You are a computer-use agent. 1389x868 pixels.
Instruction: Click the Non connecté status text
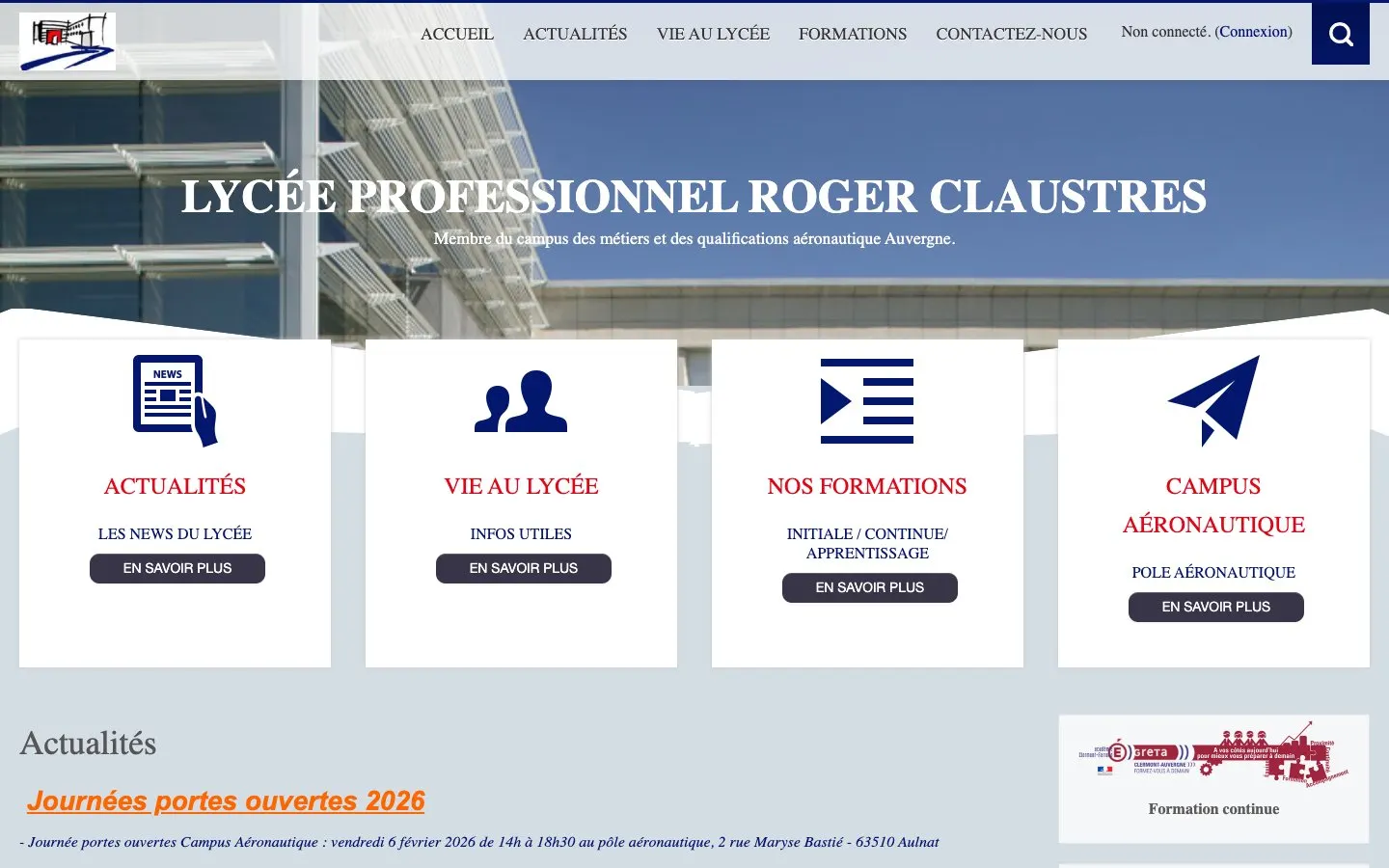pyautogui.click(x=1165, y=32)
